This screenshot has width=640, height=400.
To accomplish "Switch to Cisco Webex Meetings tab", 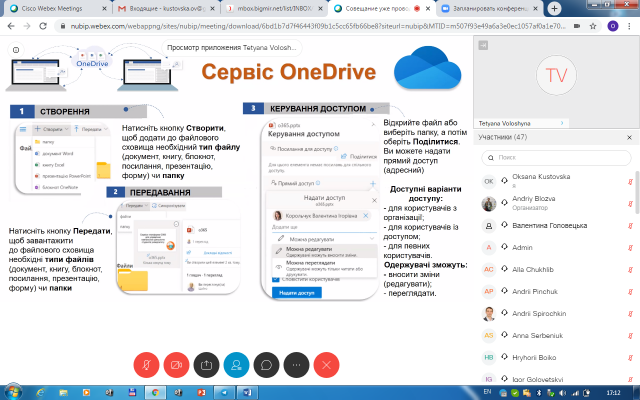I will 52,8.
